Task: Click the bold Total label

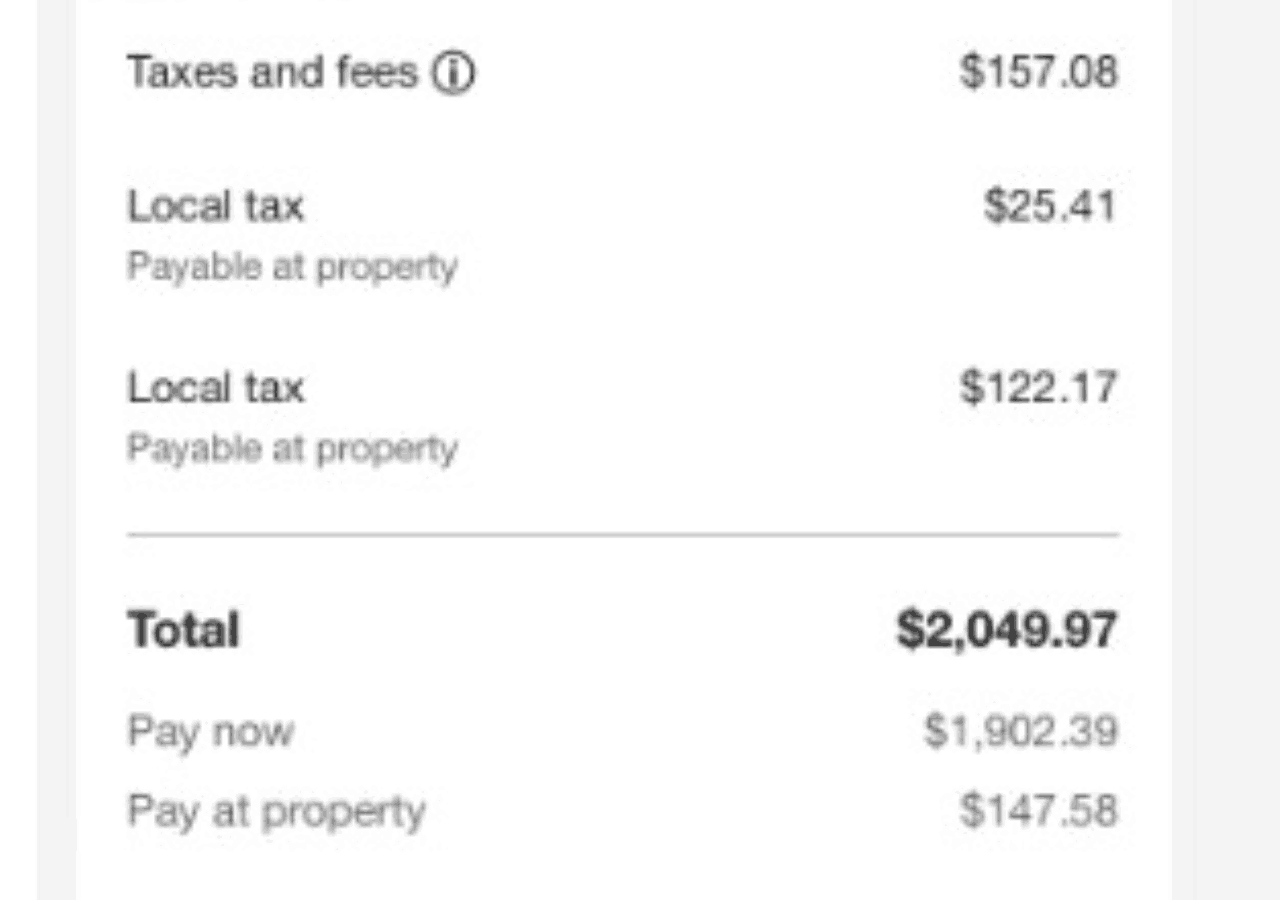Action: (x=184, y=630)
